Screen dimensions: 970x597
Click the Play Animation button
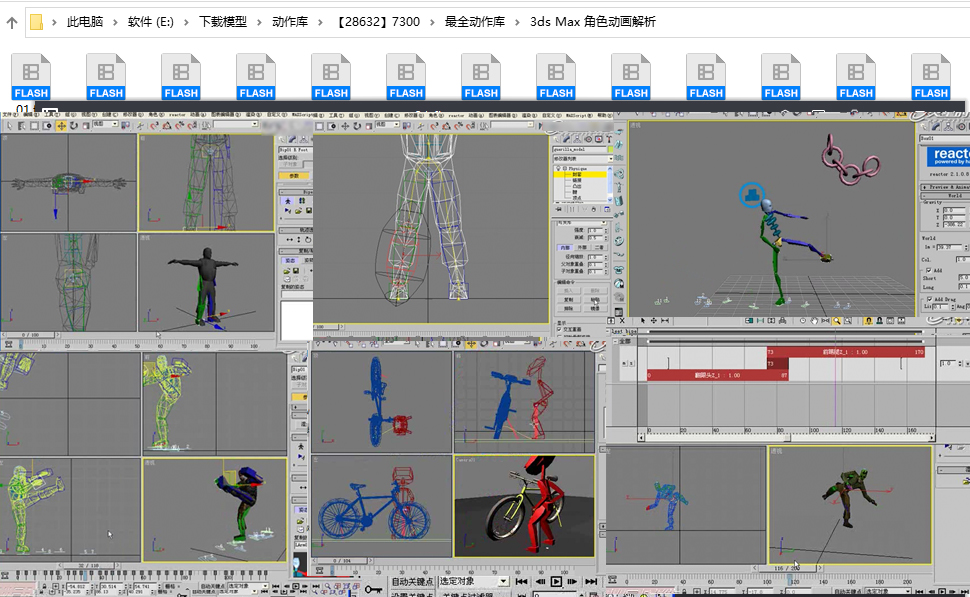555,582
